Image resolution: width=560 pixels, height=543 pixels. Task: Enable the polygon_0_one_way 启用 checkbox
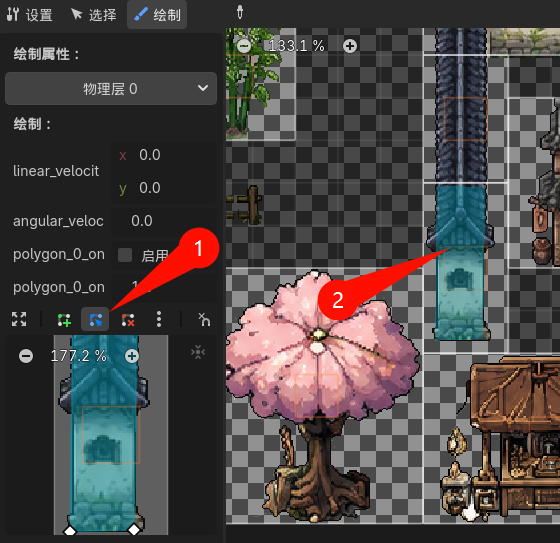pos(125,255)
